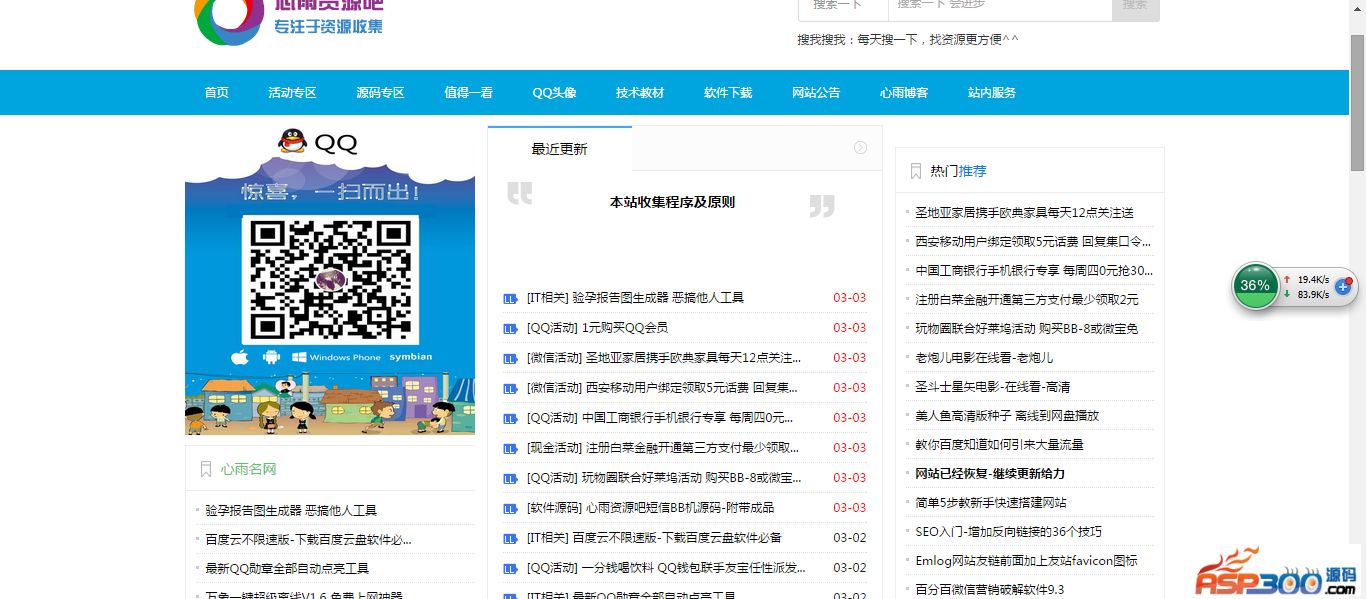Image resolution: width=1366 pixels, height=599 pixels.
Task: Go to 软件下载 in navigation bar
Action: tap(728, 93)
